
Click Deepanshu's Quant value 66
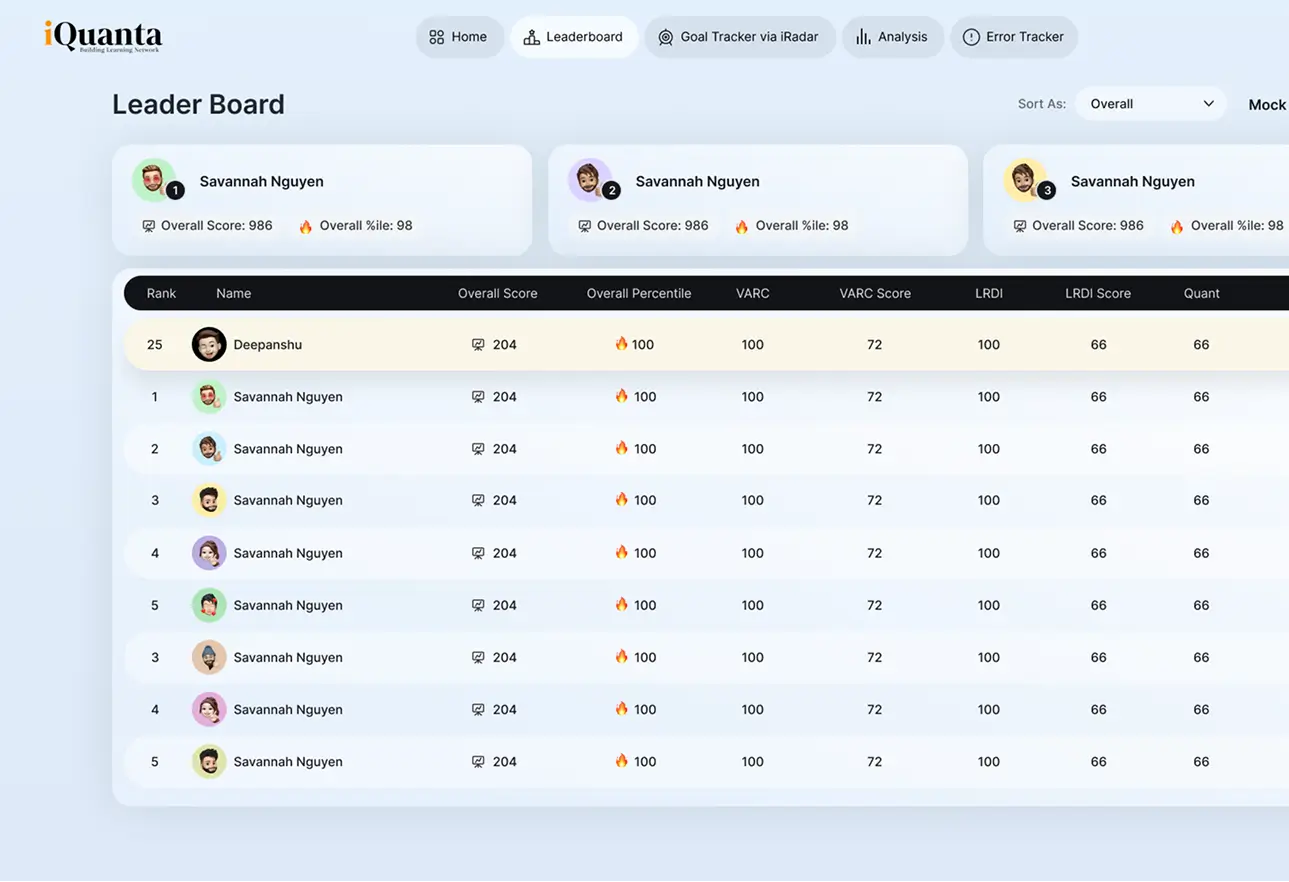pyautogui.click(x=1201, y=345)
